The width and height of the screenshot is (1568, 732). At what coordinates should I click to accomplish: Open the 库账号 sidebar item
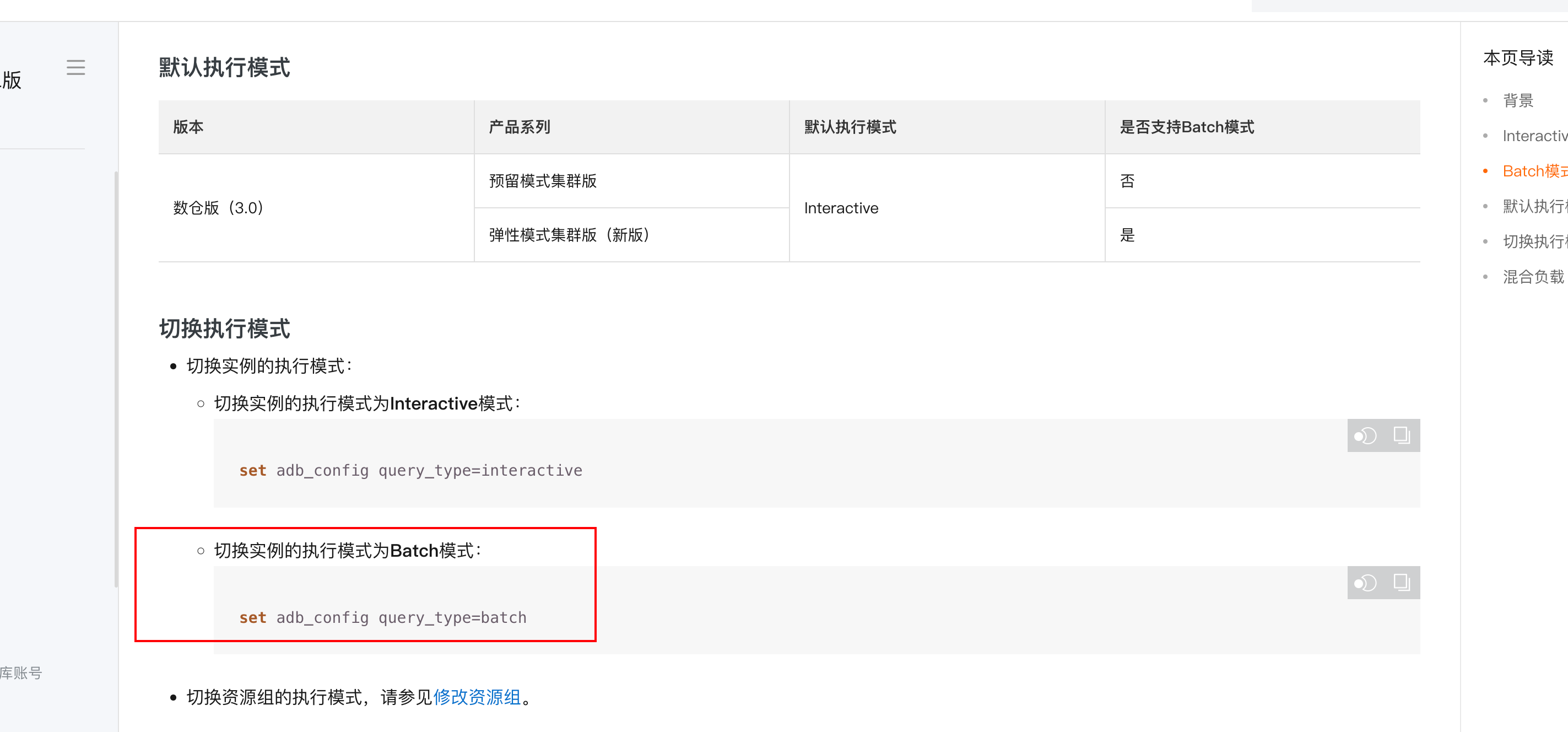click(21, 672)
